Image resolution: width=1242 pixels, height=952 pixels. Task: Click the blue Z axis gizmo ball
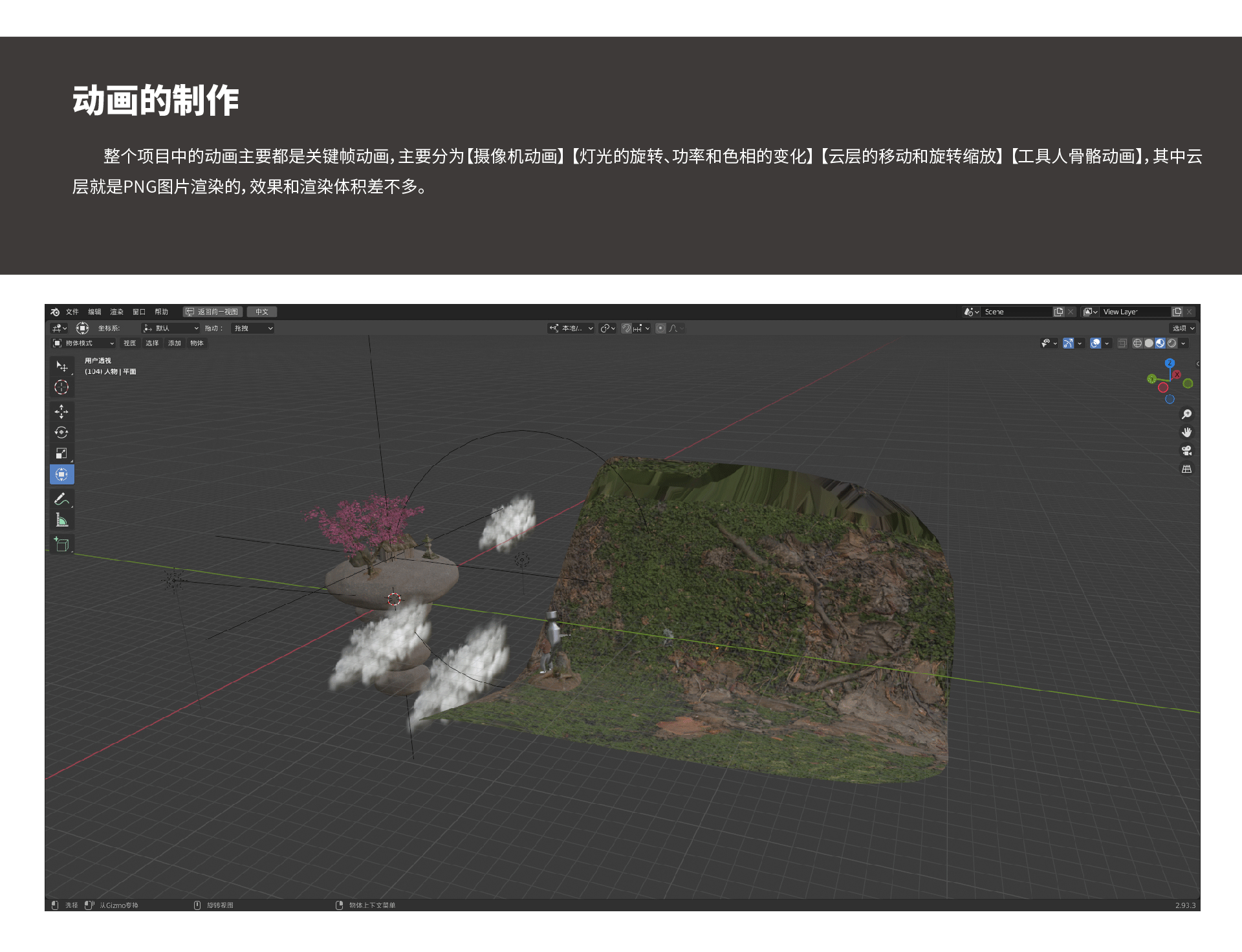pos(1170,363)
